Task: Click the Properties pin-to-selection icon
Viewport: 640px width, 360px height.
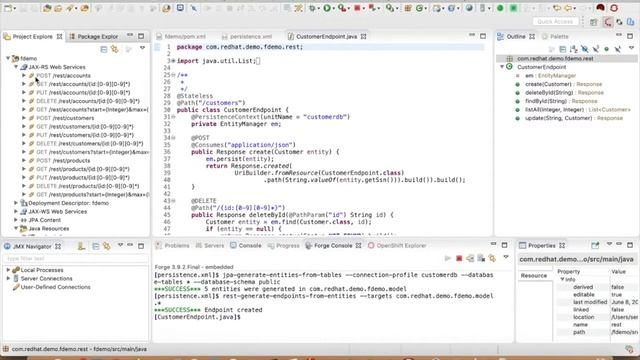Action: 595,245
